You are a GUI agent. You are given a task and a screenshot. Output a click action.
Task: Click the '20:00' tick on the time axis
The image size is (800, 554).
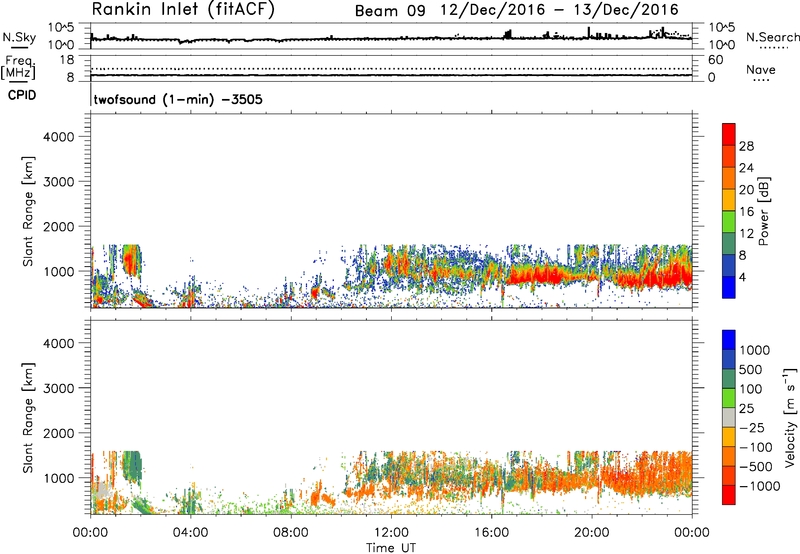pos(592,533)
